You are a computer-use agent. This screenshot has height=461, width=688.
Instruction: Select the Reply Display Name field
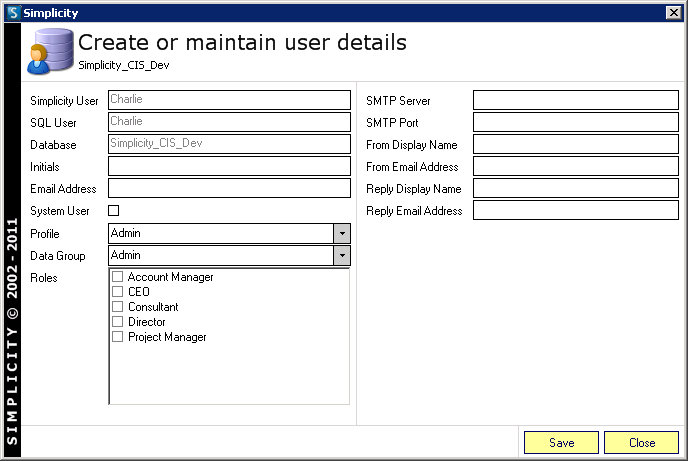pyautogui.click(x=576, y=188)
